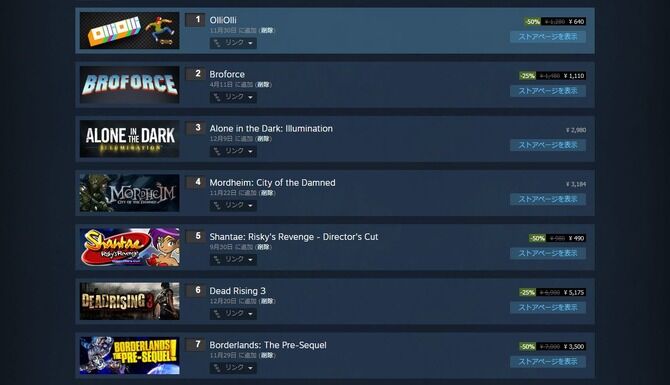Click the link icon under Alone in the Dark
This screenshot has width=670, height=385.
[217, 151]
